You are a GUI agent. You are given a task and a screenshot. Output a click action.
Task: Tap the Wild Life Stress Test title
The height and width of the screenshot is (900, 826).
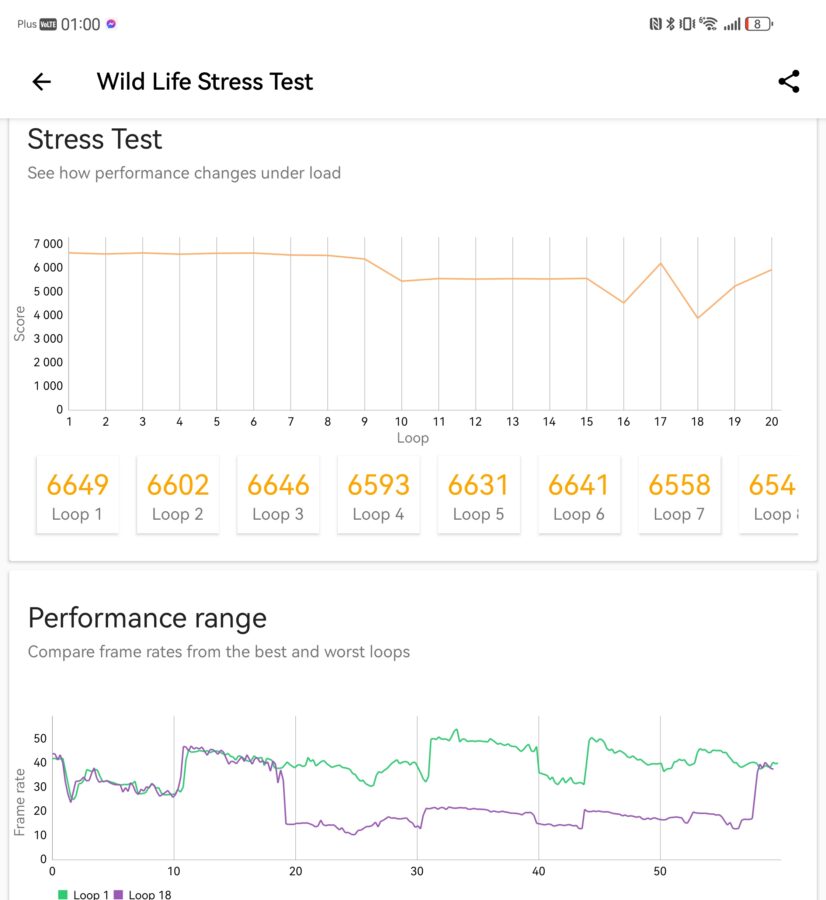point(205,82)
